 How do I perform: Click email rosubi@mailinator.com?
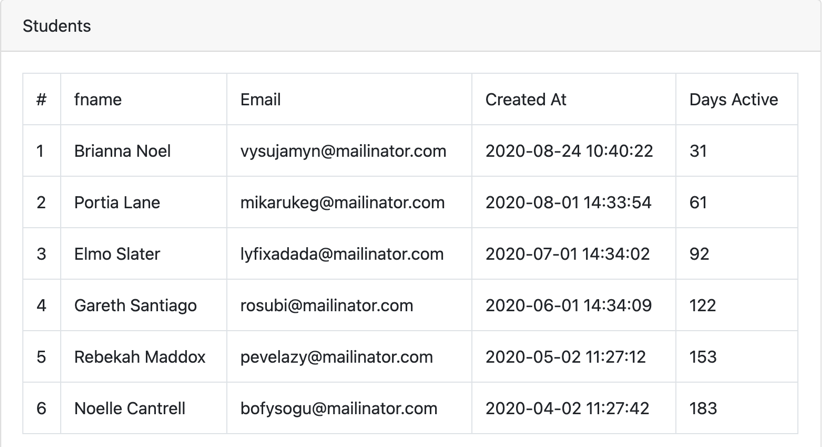[327, 305]
